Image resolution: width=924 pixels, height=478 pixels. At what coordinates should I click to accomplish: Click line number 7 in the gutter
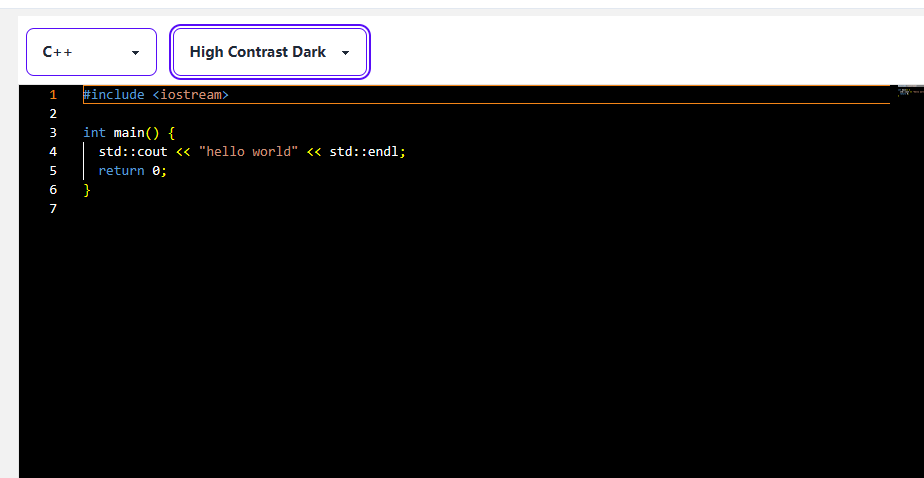point(53,209)
